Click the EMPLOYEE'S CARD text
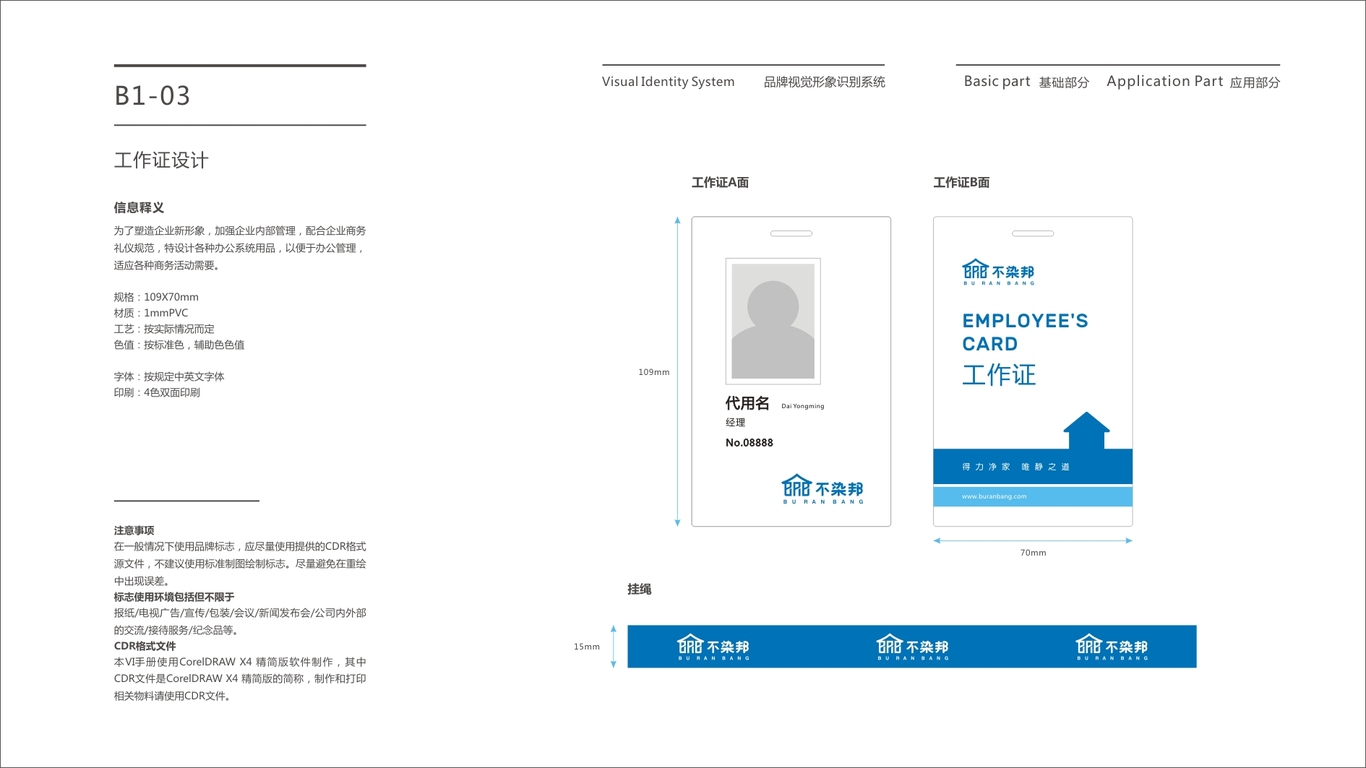 coord(1025,332)
